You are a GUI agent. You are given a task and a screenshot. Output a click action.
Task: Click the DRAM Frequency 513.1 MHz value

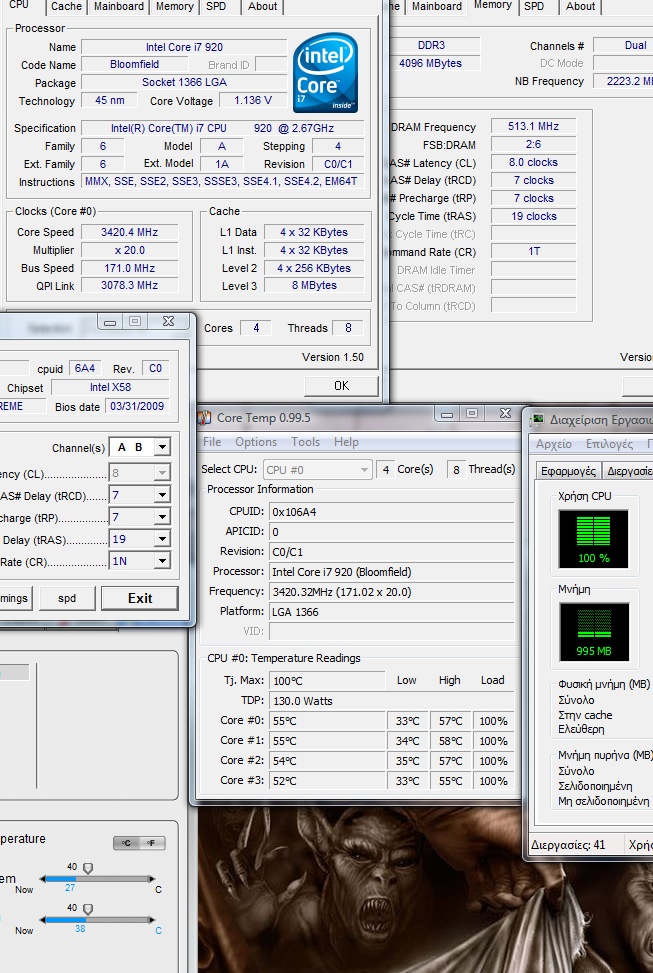click(533, 126)
